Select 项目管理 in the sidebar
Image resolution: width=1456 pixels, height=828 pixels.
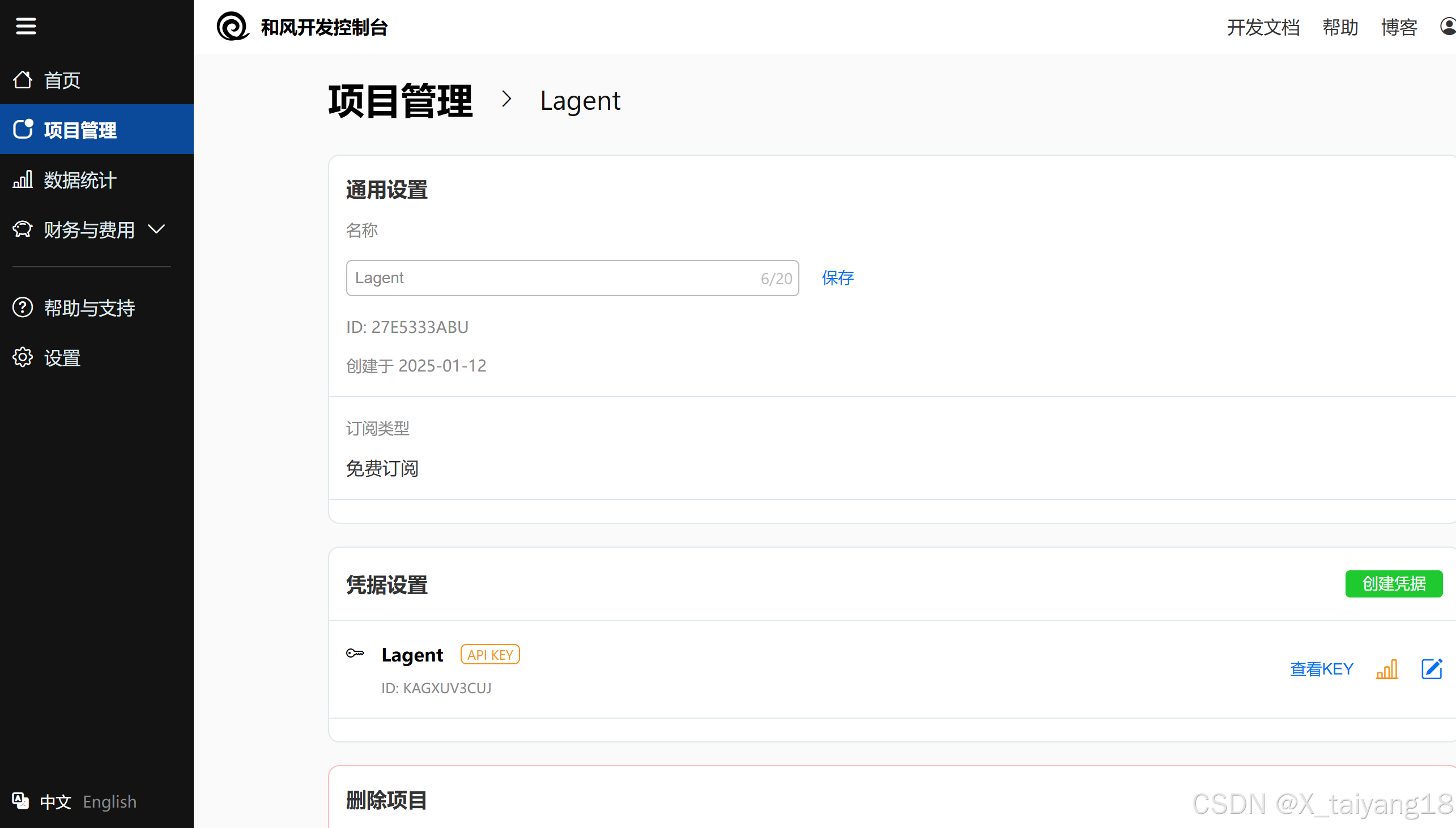pos(80,130)
